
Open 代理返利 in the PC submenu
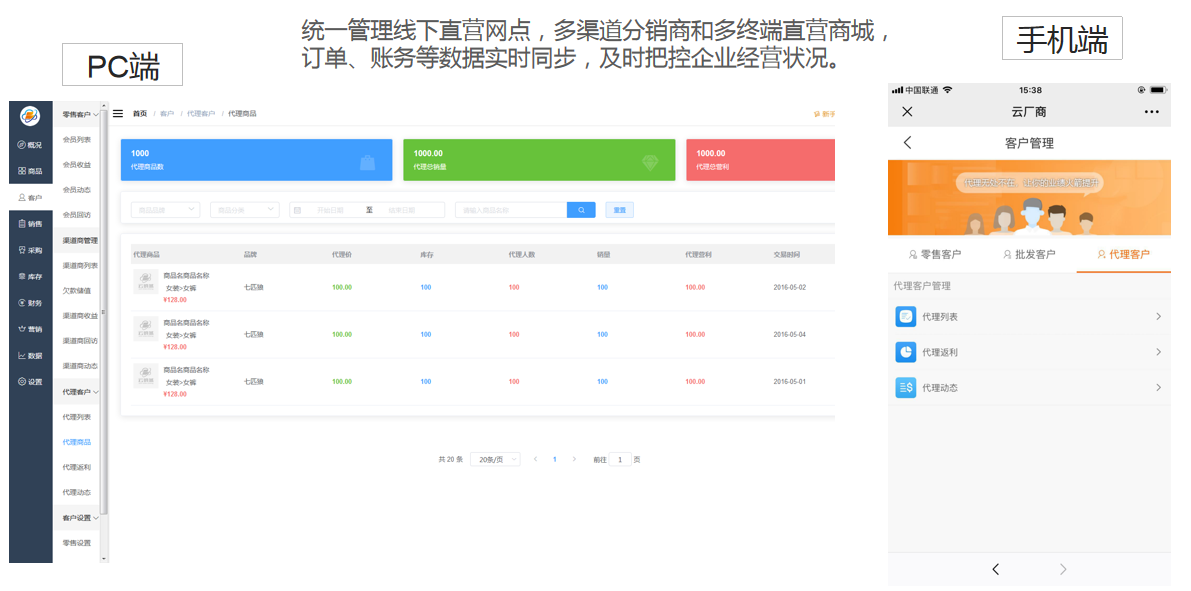coord(77,467)
